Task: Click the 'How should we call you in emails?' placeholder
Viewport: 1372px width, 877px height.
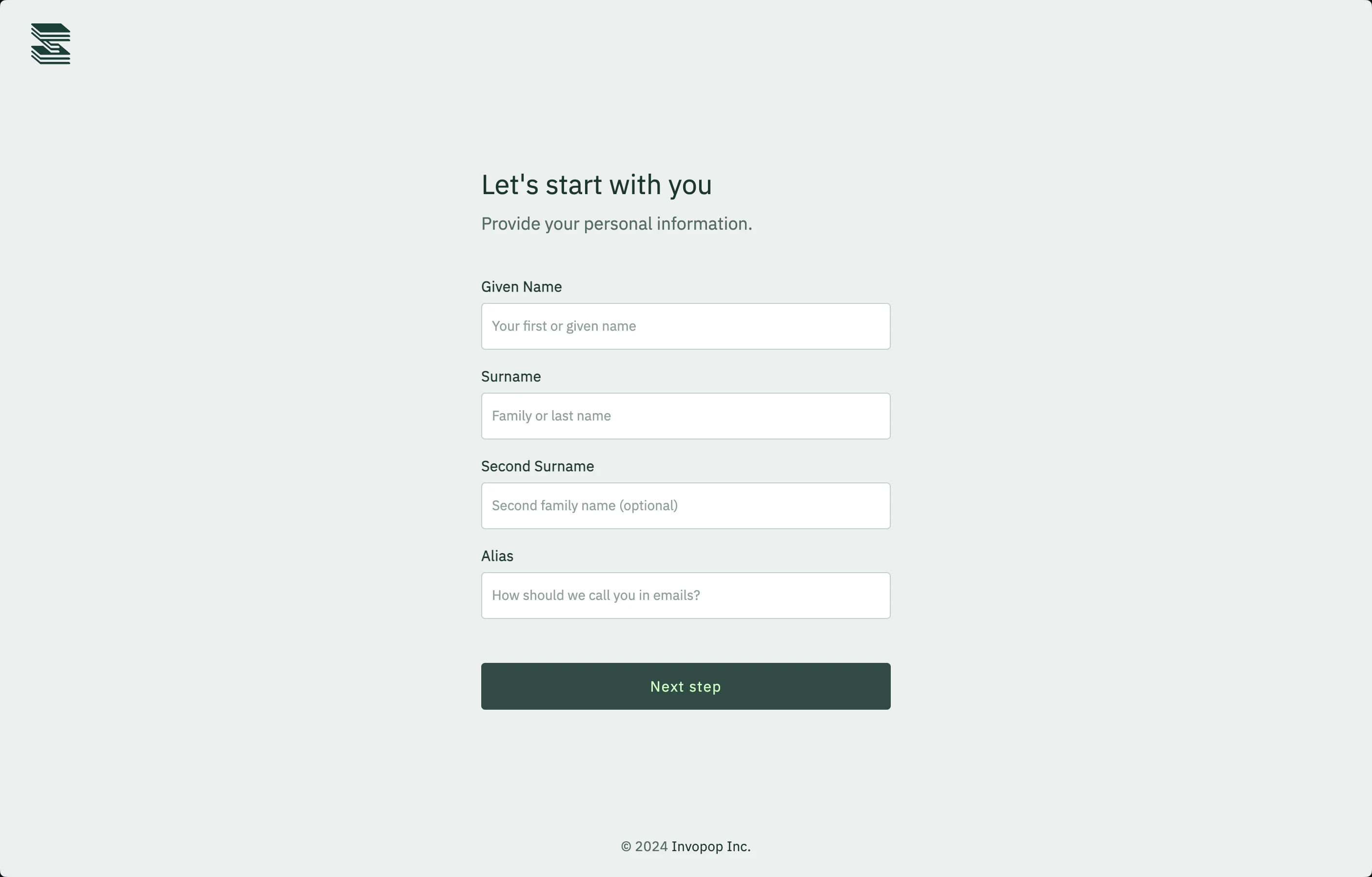Action: (595, 595)
